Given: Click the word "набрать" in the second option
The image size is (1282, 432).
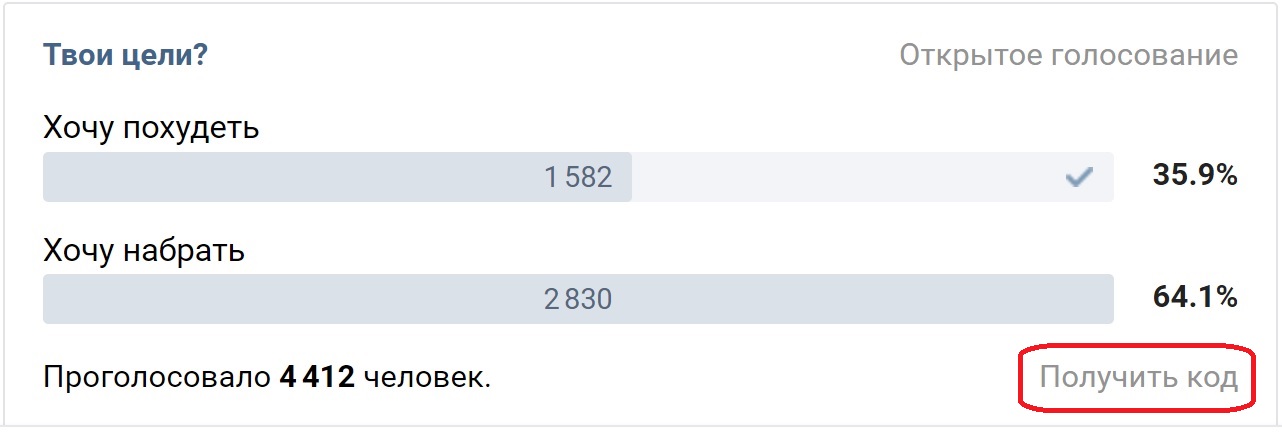Looking at the screenshot, I should 184,250.
